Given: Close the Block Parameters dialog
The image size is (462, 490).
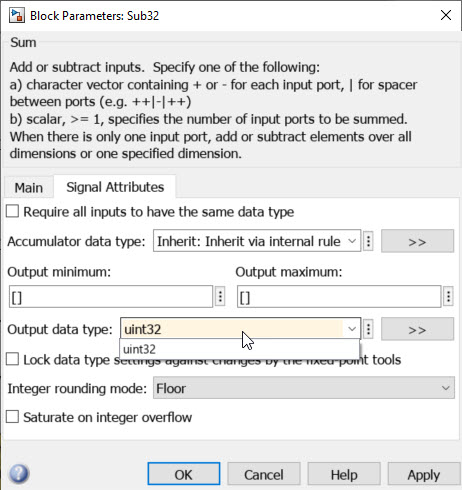Looking at the screenshot, I should (446, 15).
